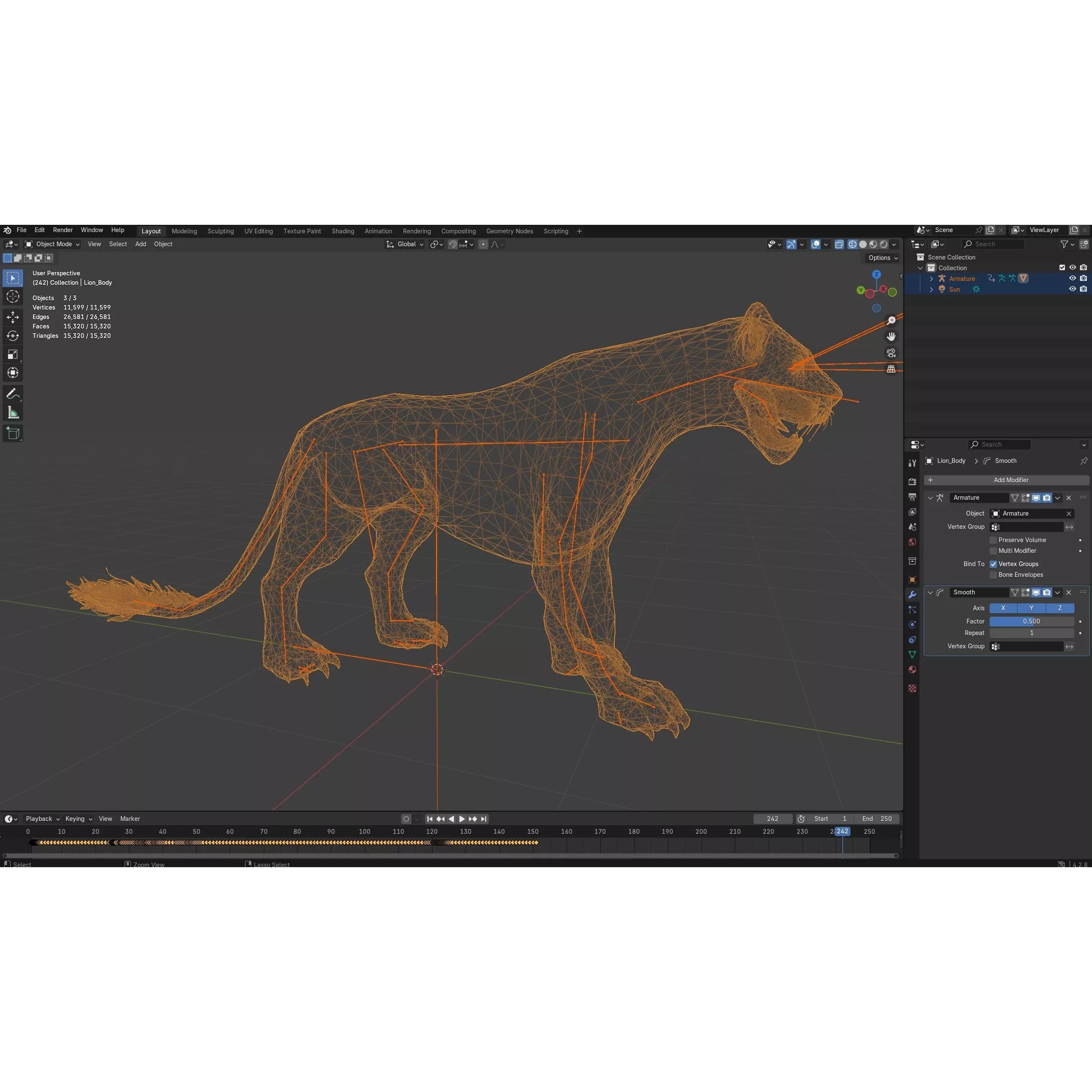
Task: Open the Render menu
Action: [63, 230]
